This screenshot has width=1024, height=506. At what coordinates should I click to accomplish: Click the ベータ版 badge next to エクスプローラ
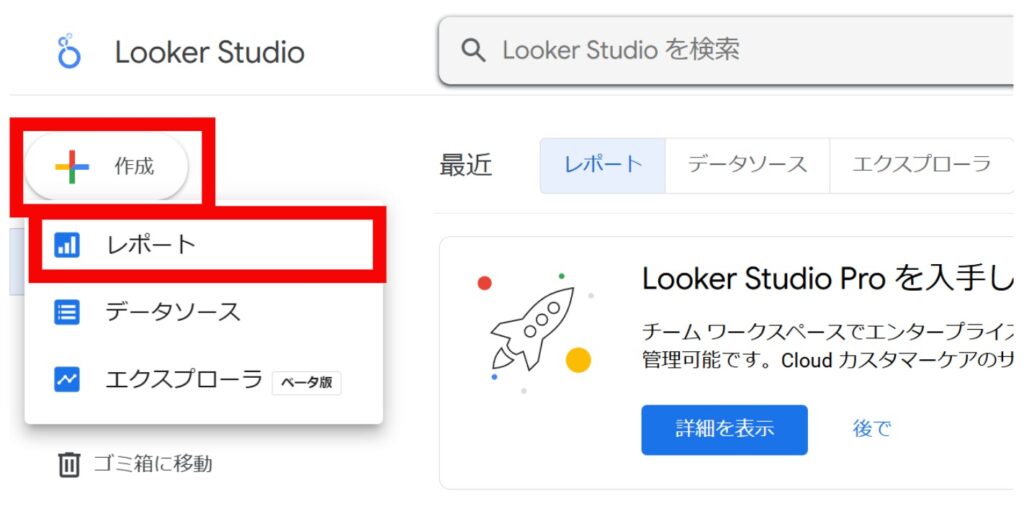pos(306,382)
